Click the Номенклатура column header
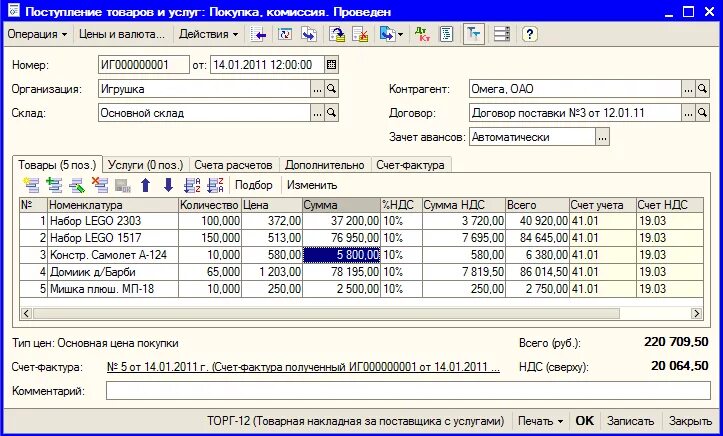This screenshot has width=723, height=436. pos(113,205)
